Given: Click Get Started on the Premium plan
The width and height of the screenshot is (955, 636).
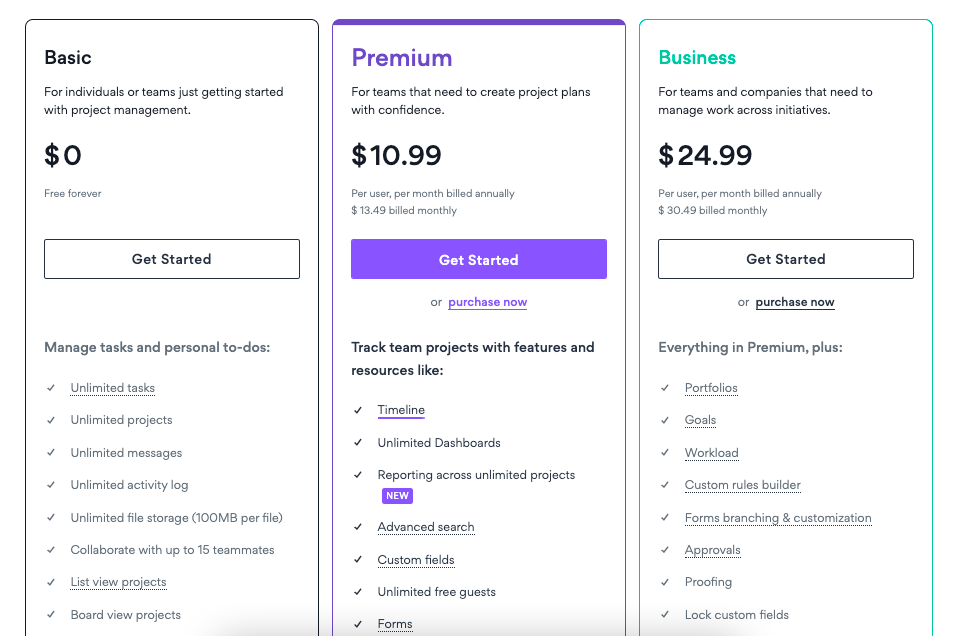Looking at the screenshot, I should pos(478,258).
